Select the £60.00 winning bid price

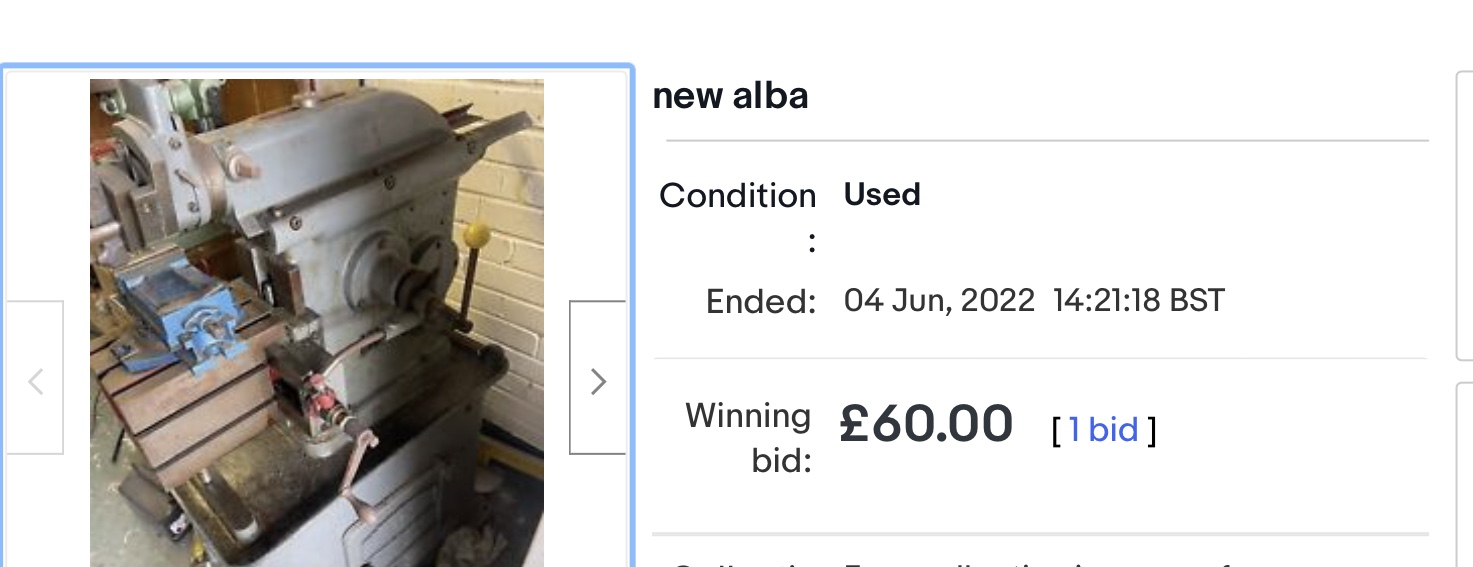pos(926,425)
